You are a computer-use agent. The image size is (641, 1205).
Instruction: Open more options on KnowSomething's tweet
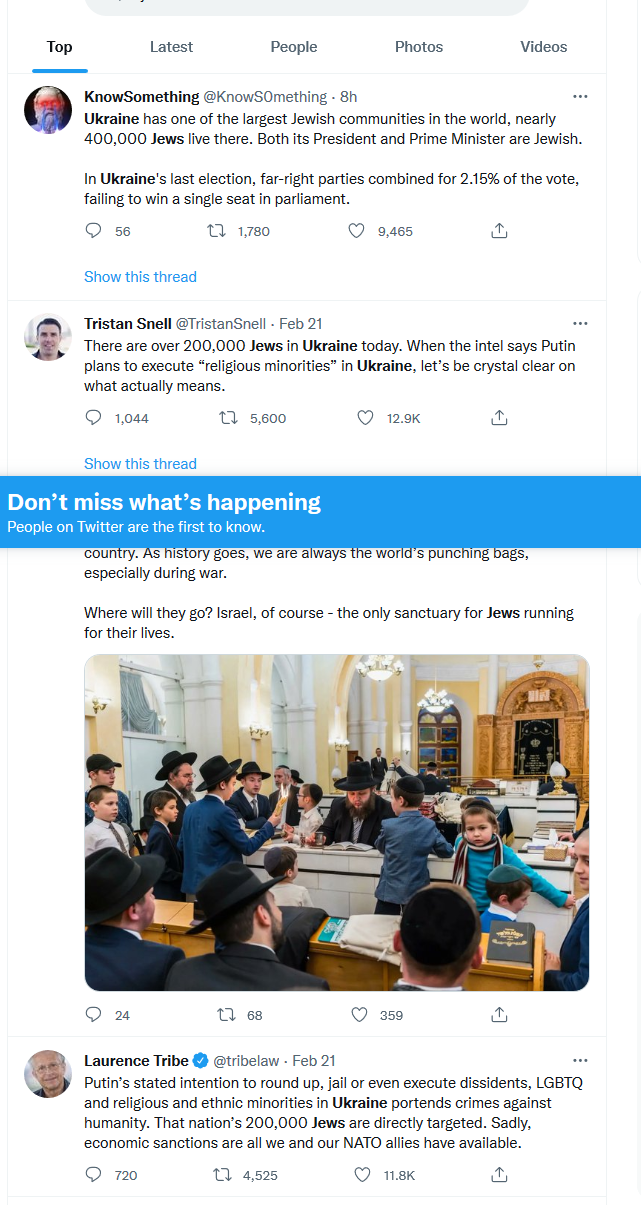(x=580, y=97)
